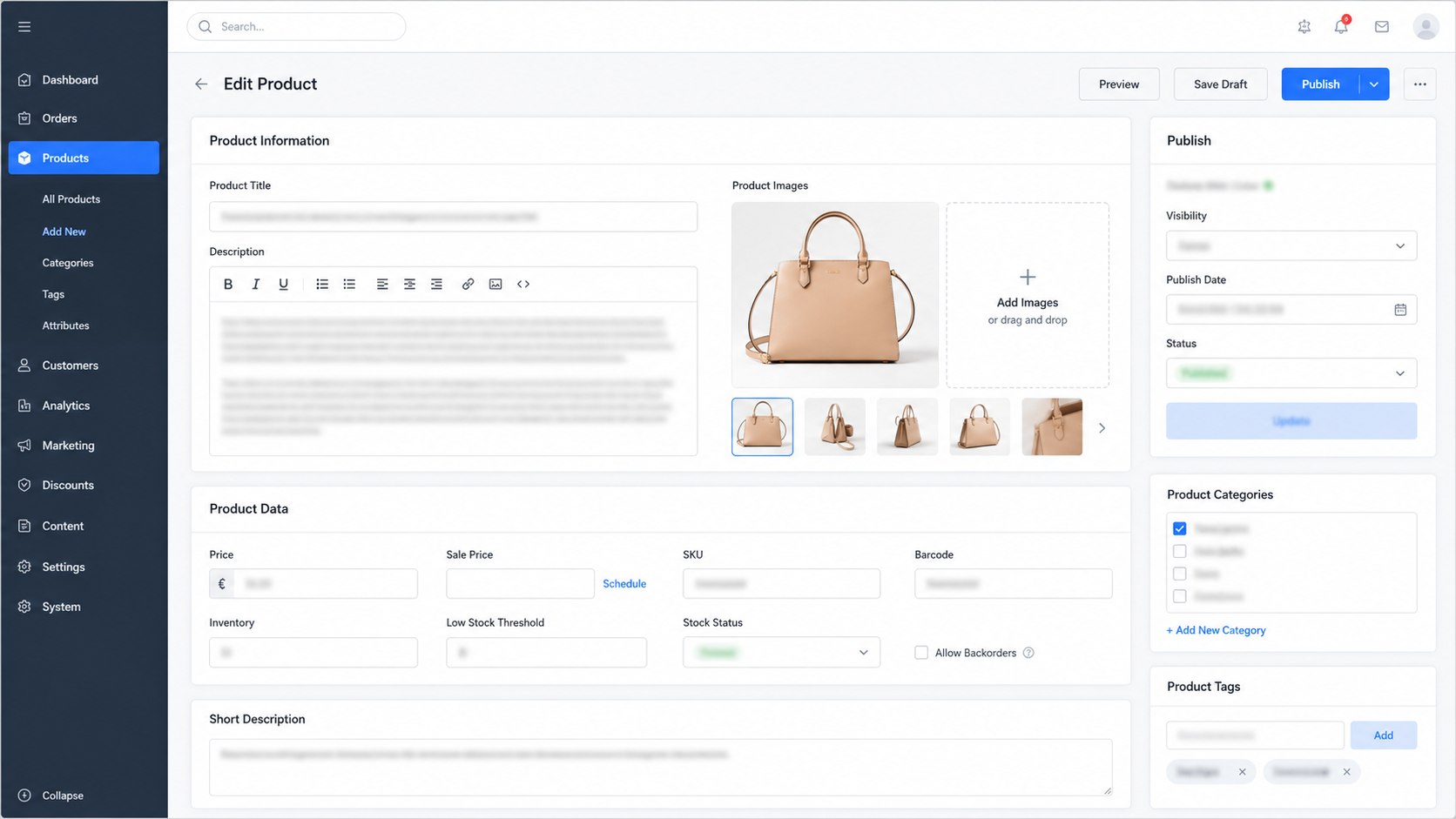Click the Preview button
The image size is (1456, 819).
point(1119,84)
